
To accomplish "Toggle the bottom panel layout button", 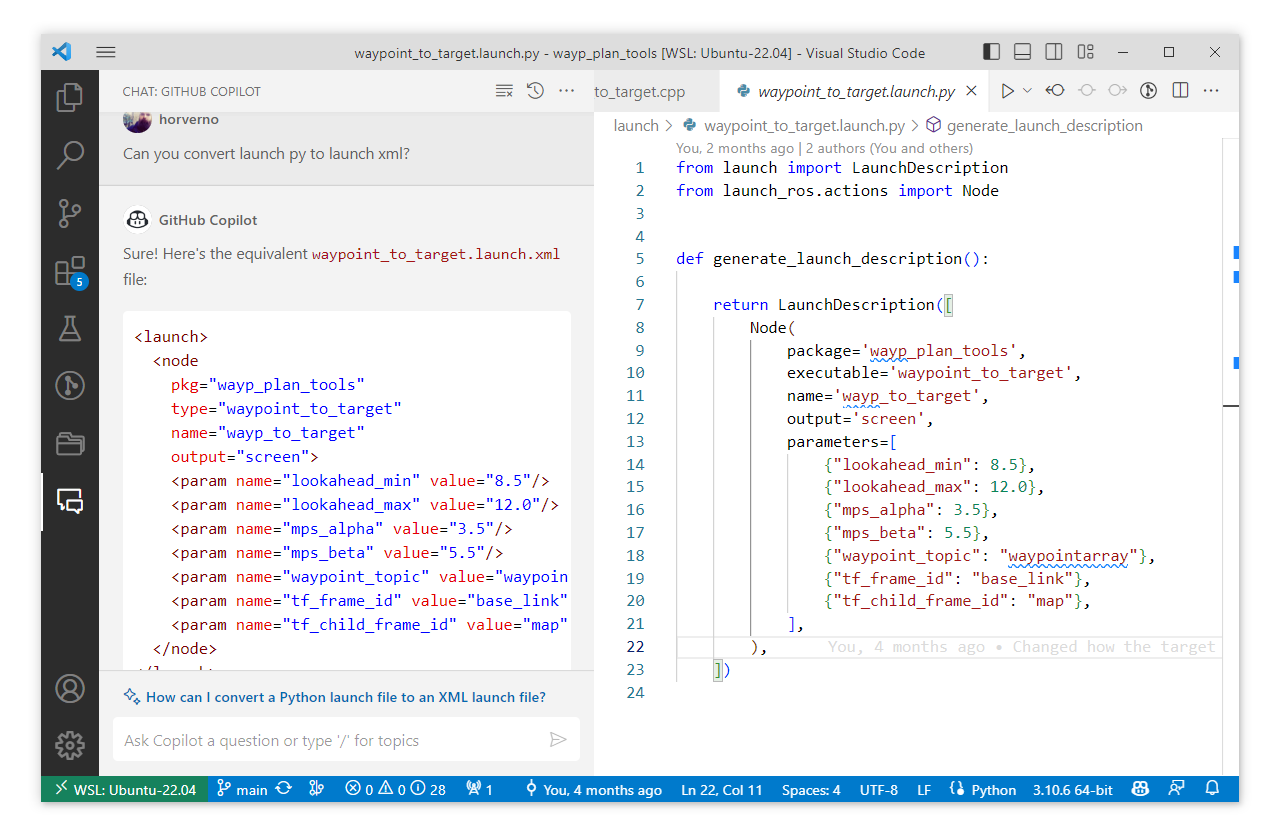I will (1022, 52).
